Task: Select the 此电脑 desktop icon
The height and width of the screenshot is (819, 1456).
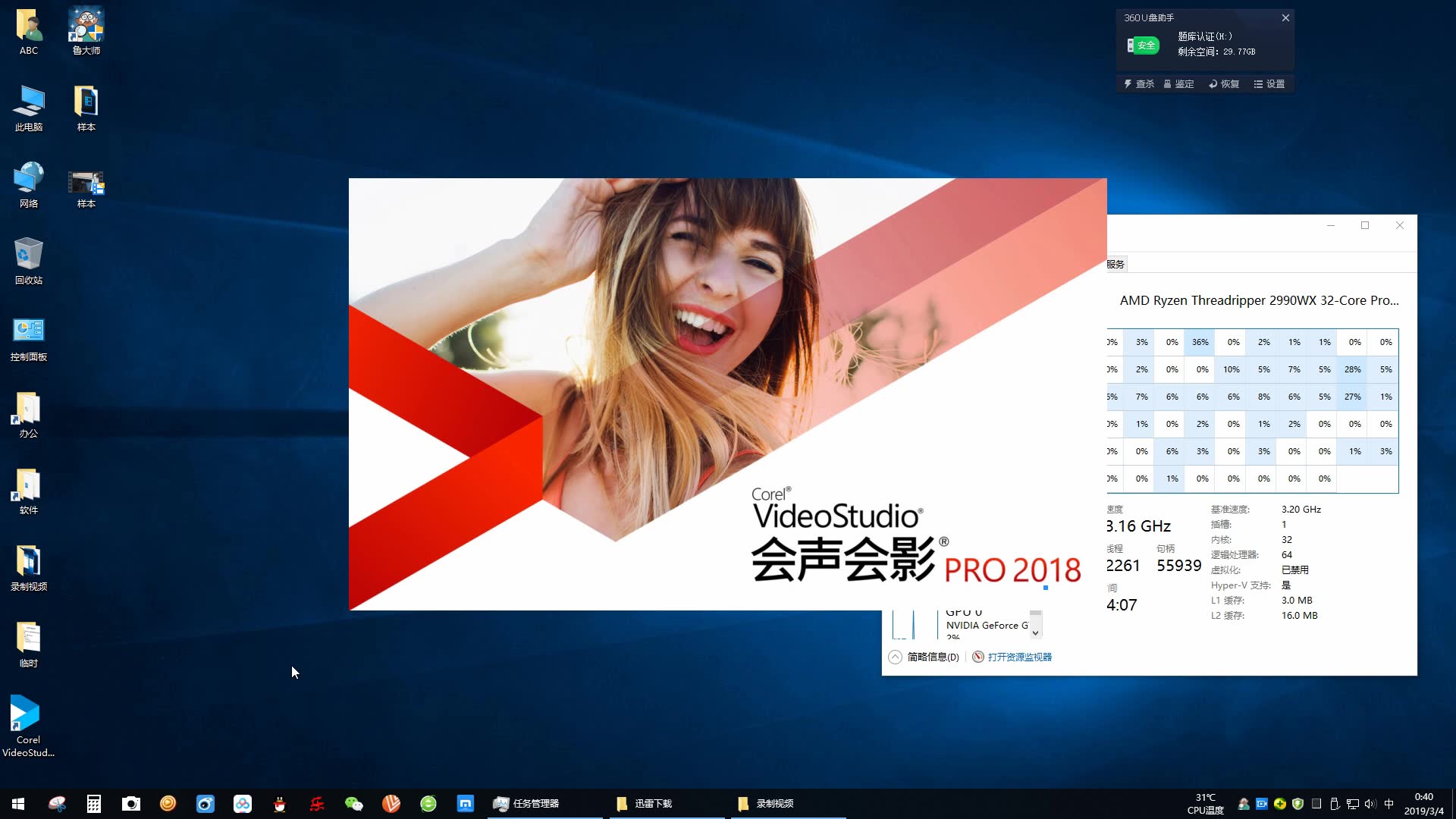Action: [x=29, y=108]
